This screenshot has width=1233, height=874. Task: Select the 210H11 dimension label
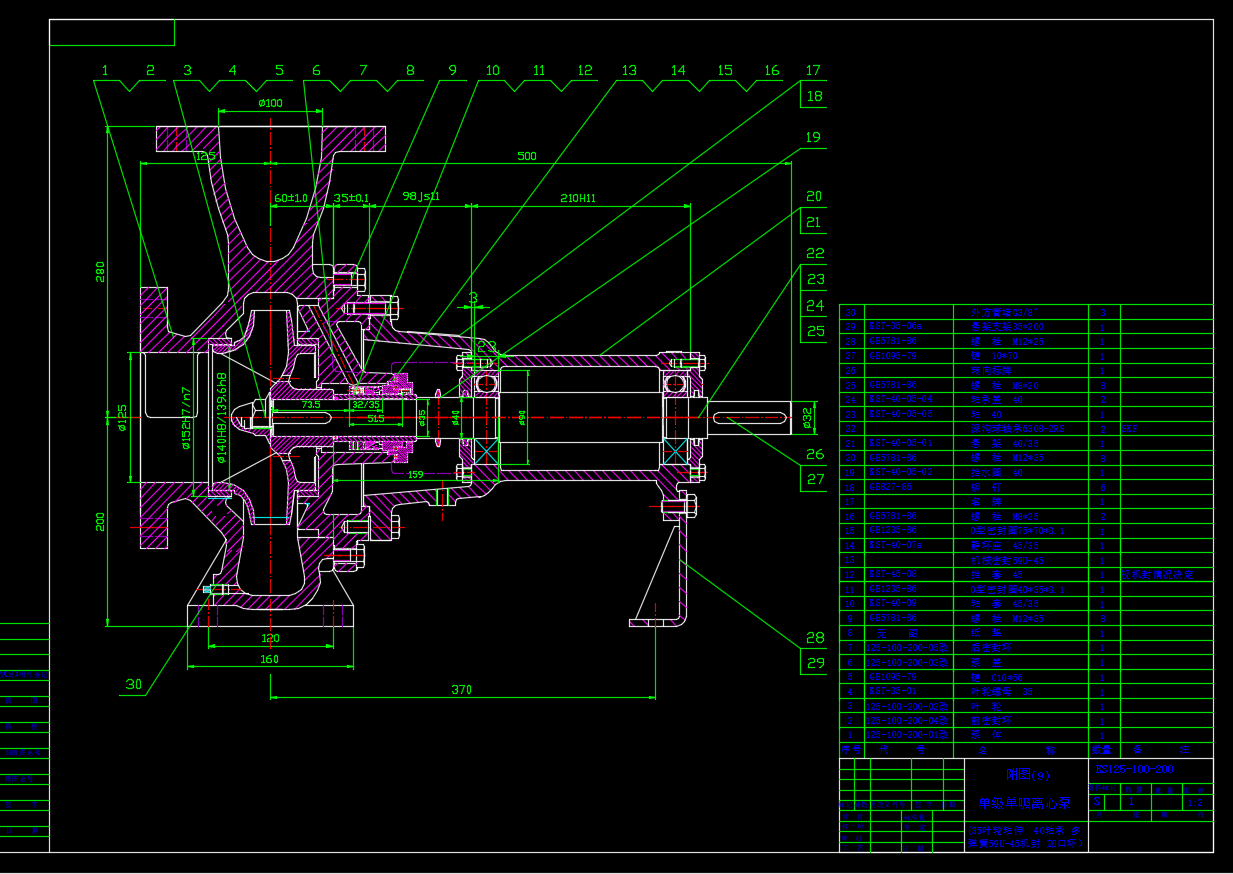(x=577, y=197)
